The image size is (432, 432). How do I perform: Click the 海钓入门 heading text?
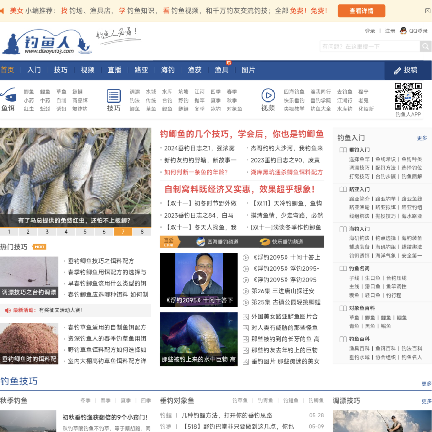point(359,229)
